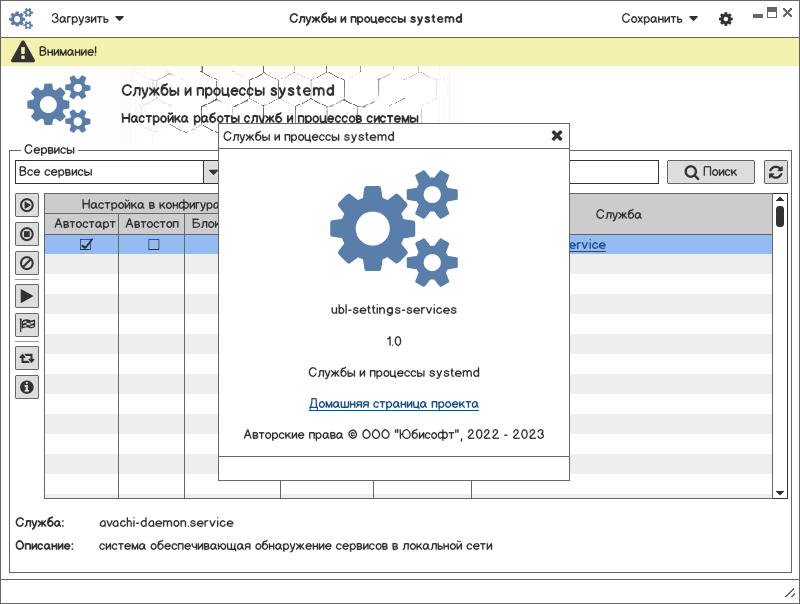This screenshot has height=604, width=800.
Task: Click the solid play triangle icon
Action: (27, 295)
